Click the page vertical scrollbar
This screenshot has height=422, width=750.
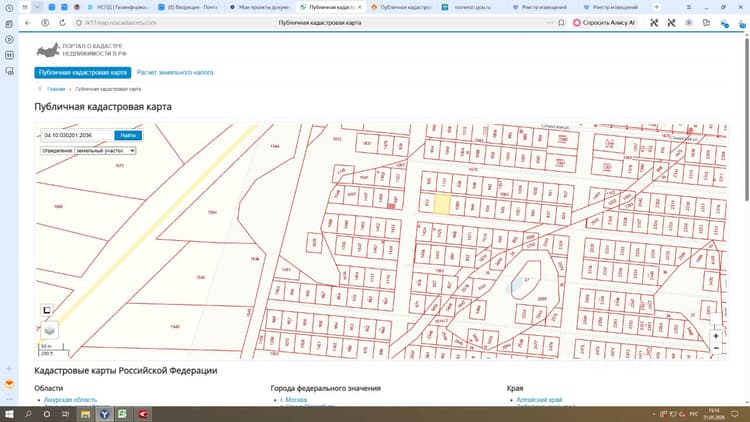pos(747,120)
